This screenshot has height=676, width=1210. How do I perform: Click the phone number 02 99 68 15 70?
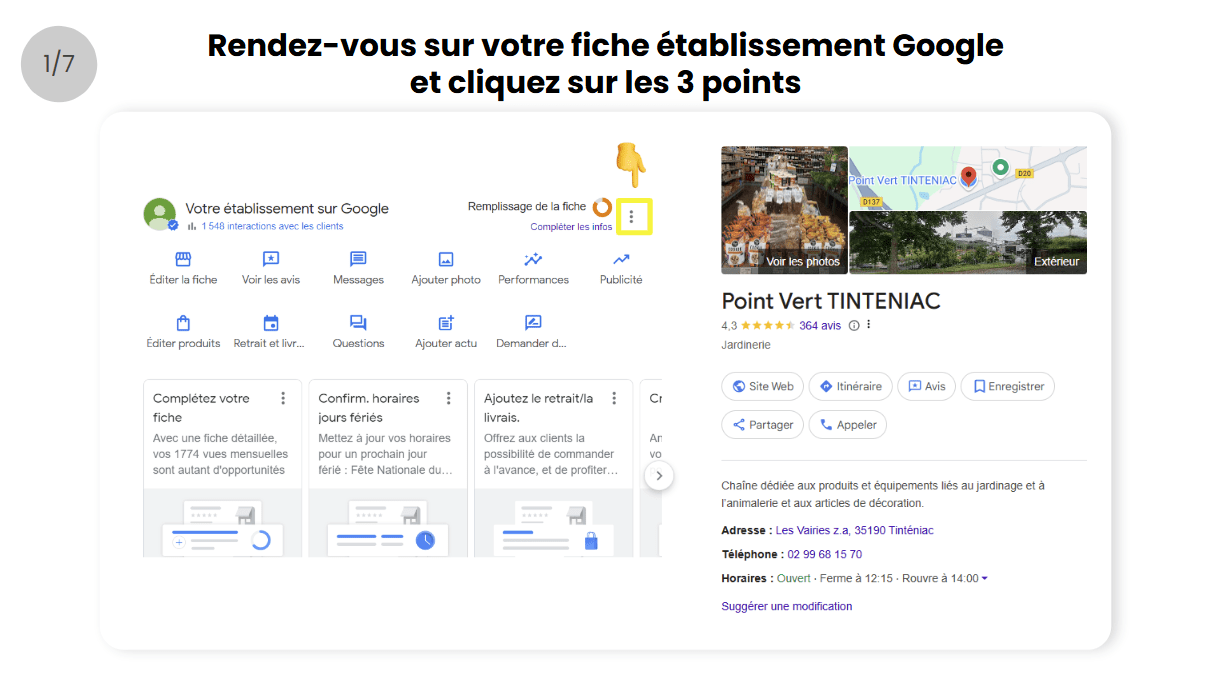825,554
